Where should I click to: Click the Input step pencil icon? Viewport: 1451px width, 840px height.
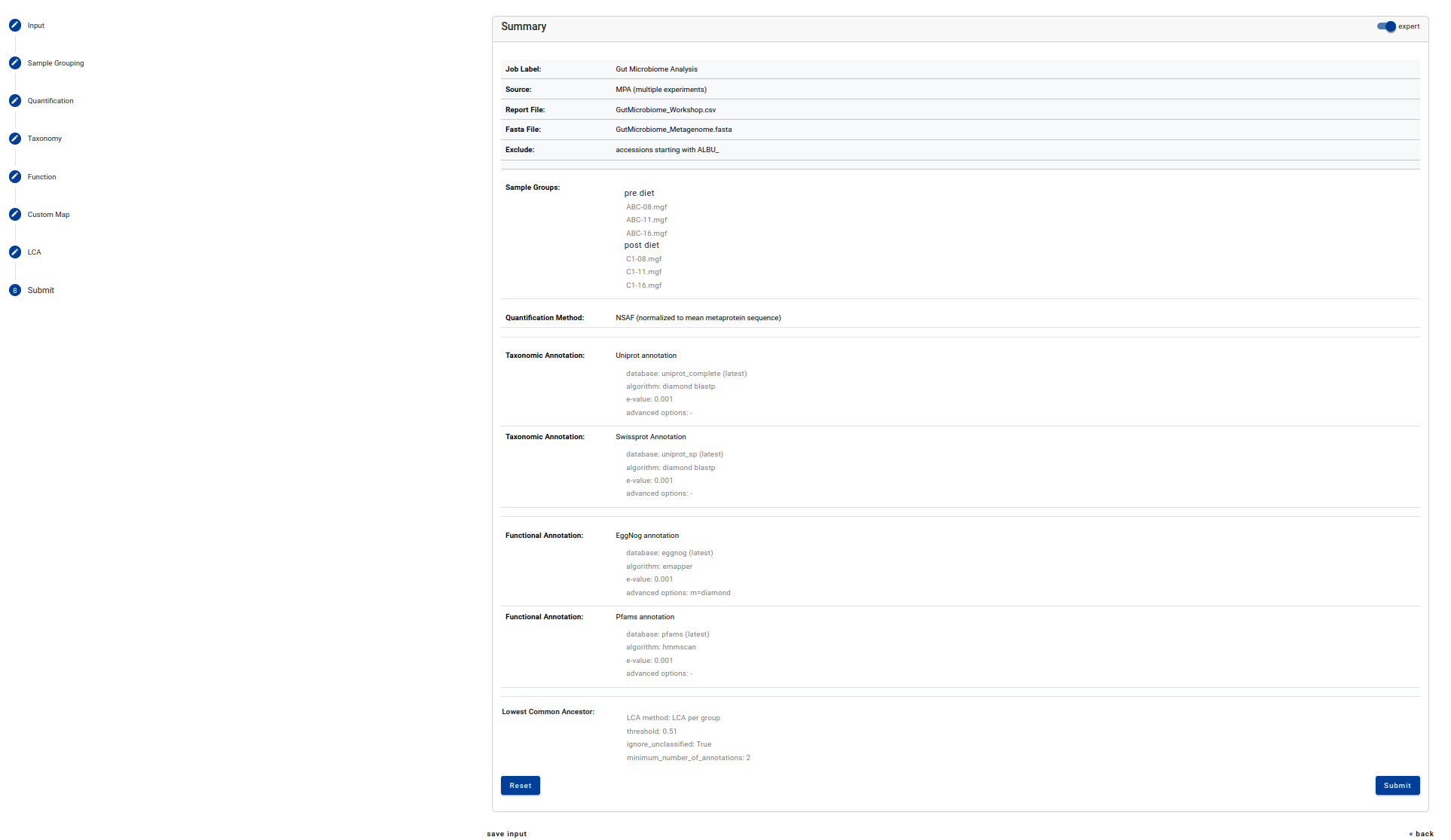click(x=15, y=26)
